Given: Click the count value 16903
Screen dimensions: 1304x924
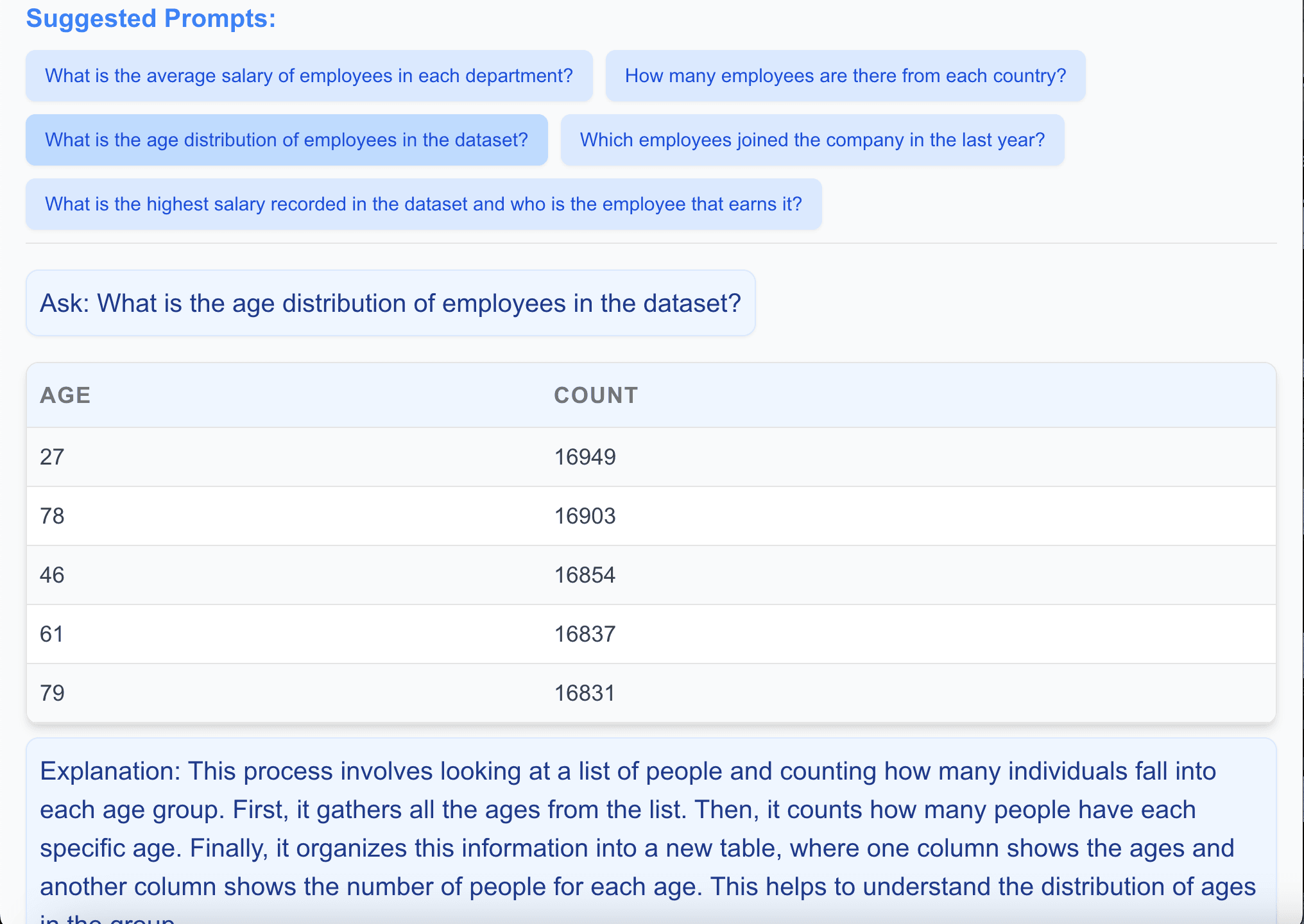Looking at the screenshot, I should [585, 516].
